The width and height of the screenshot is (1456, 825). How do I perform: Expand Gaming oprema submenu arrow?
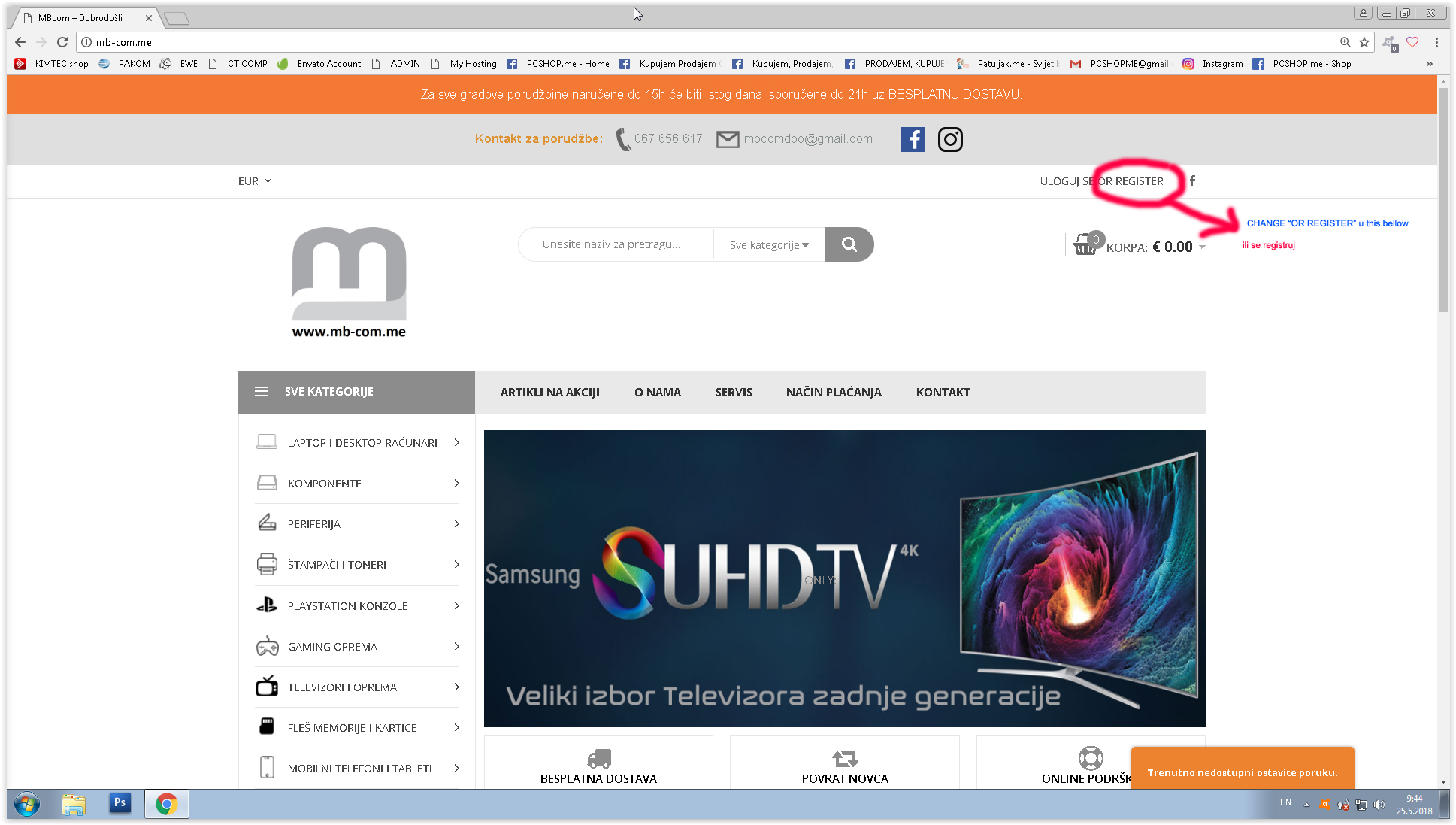point(456,646)
